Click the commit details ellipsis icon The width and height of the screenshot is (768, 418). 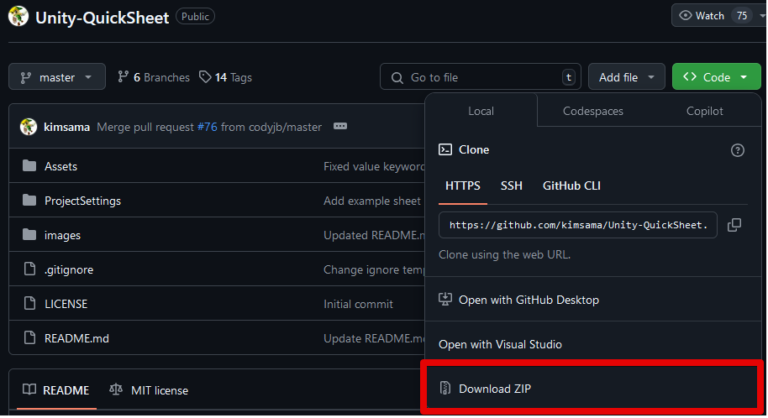pyautogui.click(x=340, y=127)
